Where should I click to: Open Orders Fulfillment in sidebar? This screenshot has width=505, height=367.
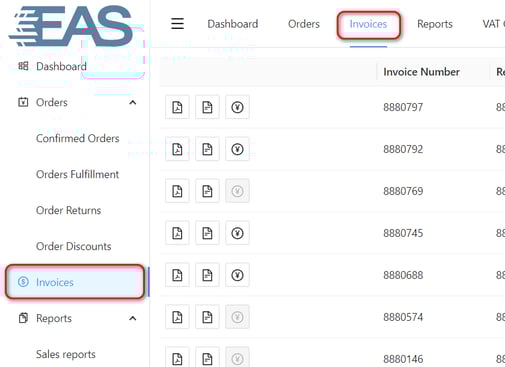coord(77,174)
